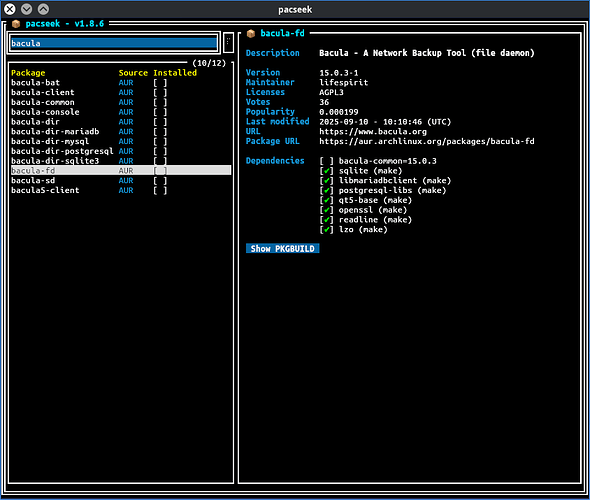Select bacula-dir-postgresql package row
Screen dimensions: 590x500
[x=121, y=151]
